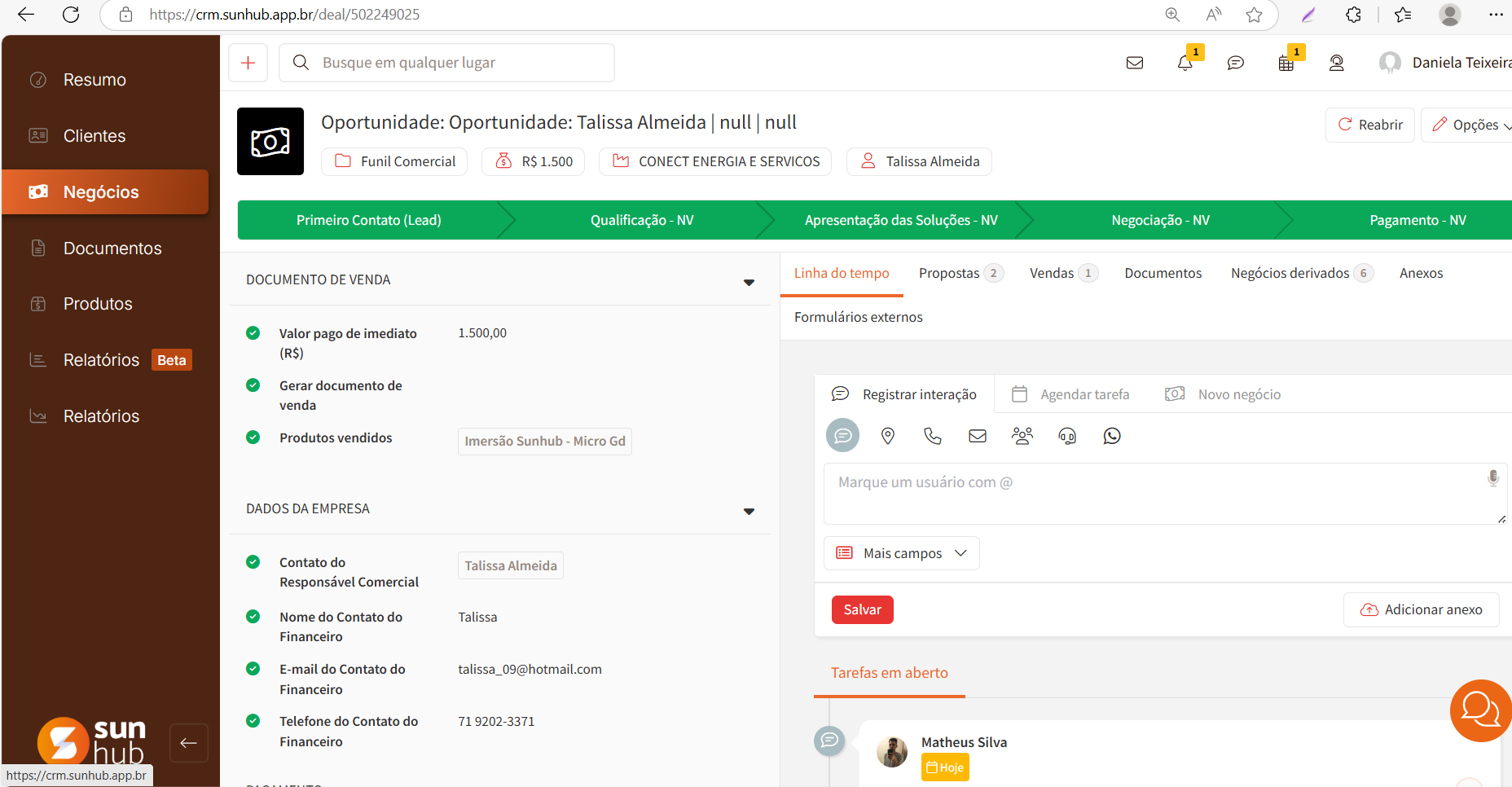Select the location visit interaction icon
The height and width of the screenshot is (787, 1512).
click(888, 436)
